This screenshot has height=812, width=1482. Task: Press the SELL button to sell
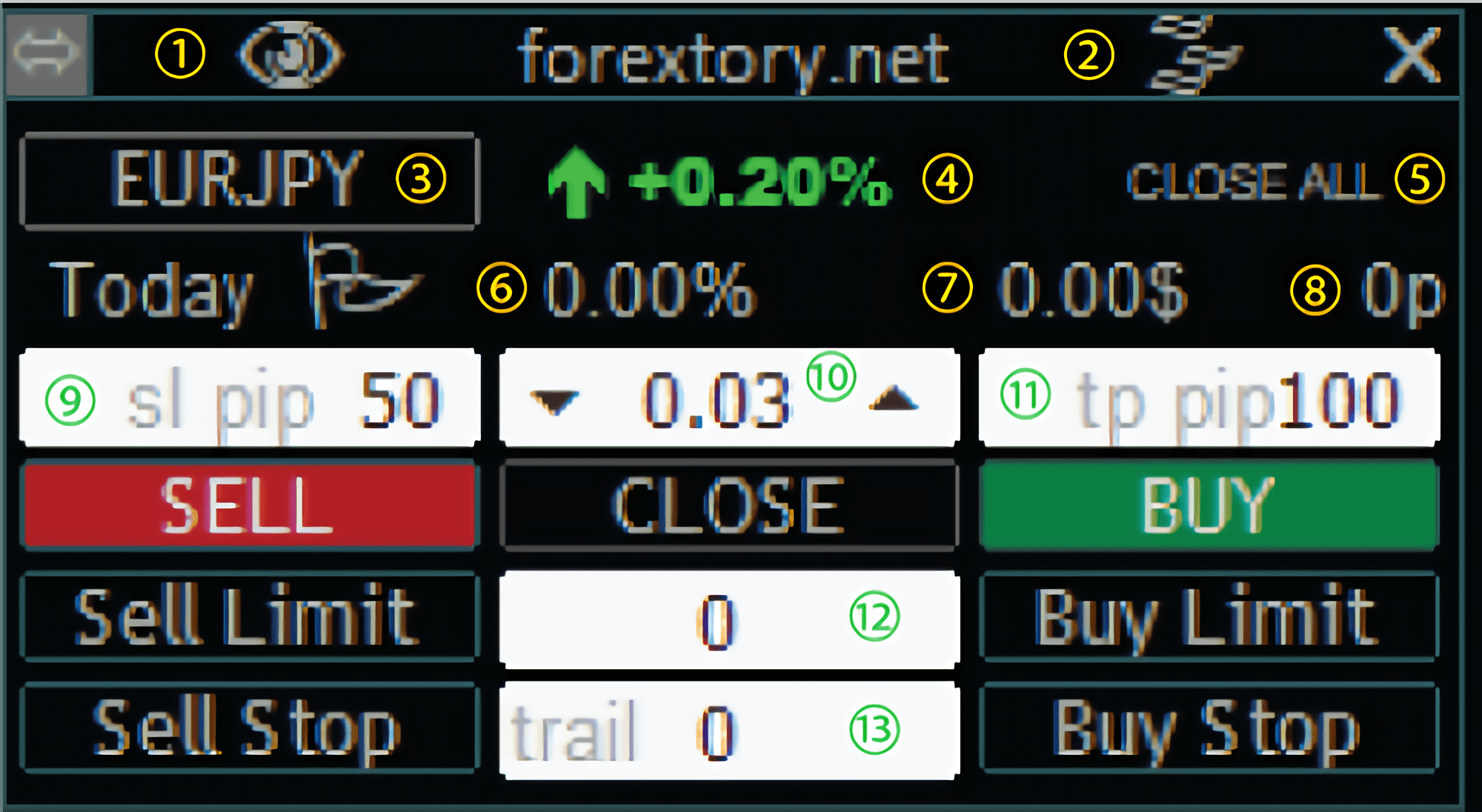tap(247, 508)
